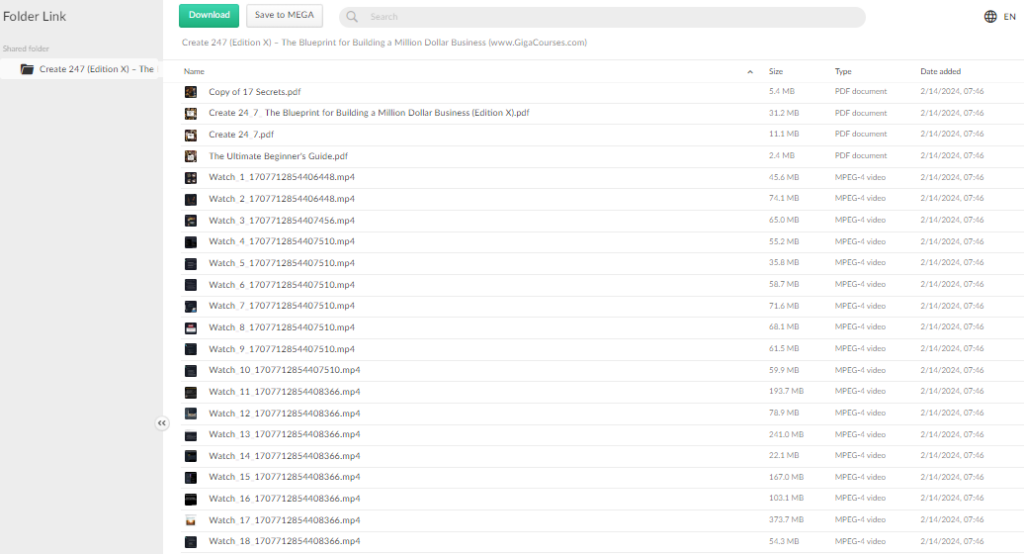
Task: Click thumbnail icon of Copy of 17 Secrets.pdf
Action: pos(190,92)
